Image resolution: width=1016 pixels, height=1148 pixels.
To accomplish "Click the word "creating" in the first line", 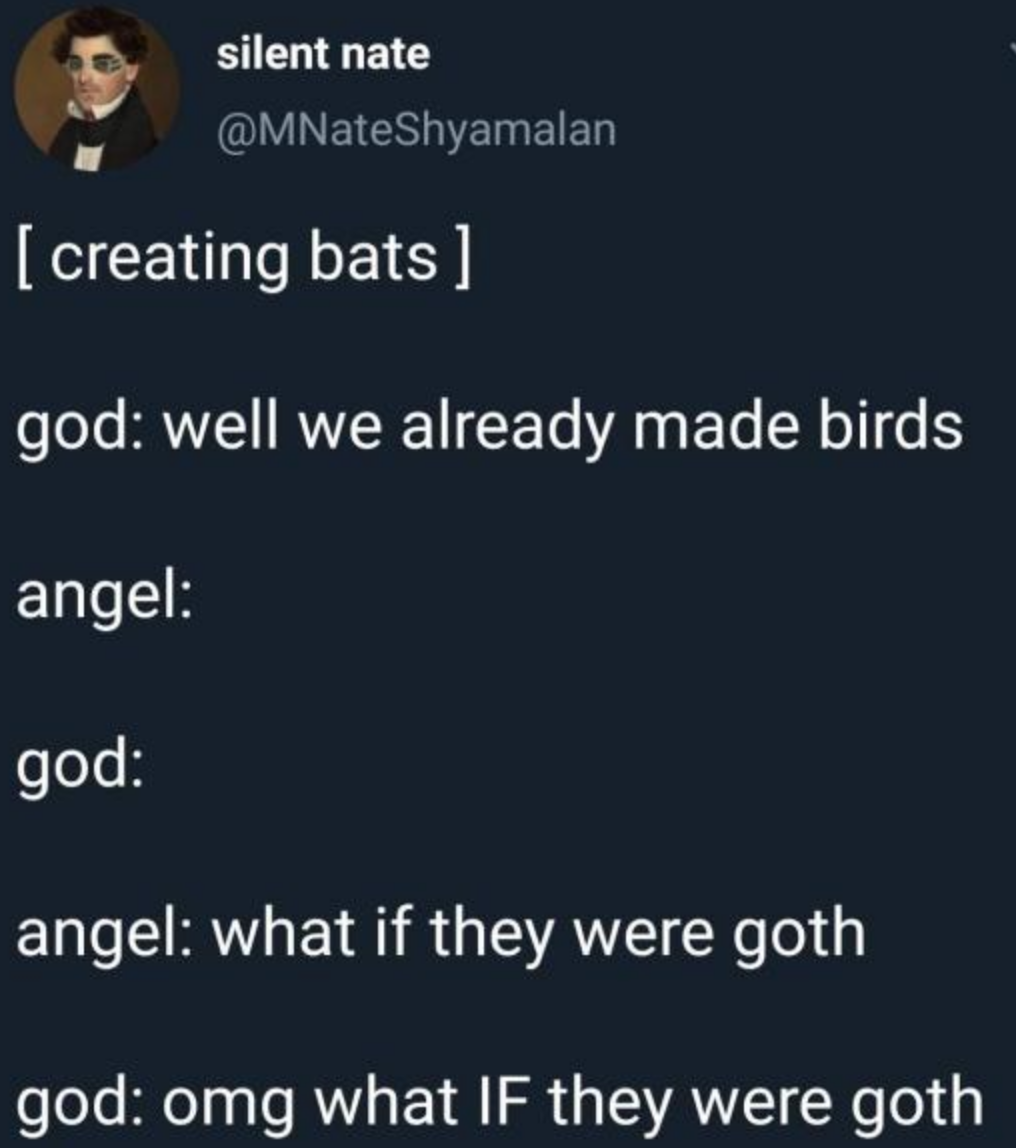I will tap(161, 259).
